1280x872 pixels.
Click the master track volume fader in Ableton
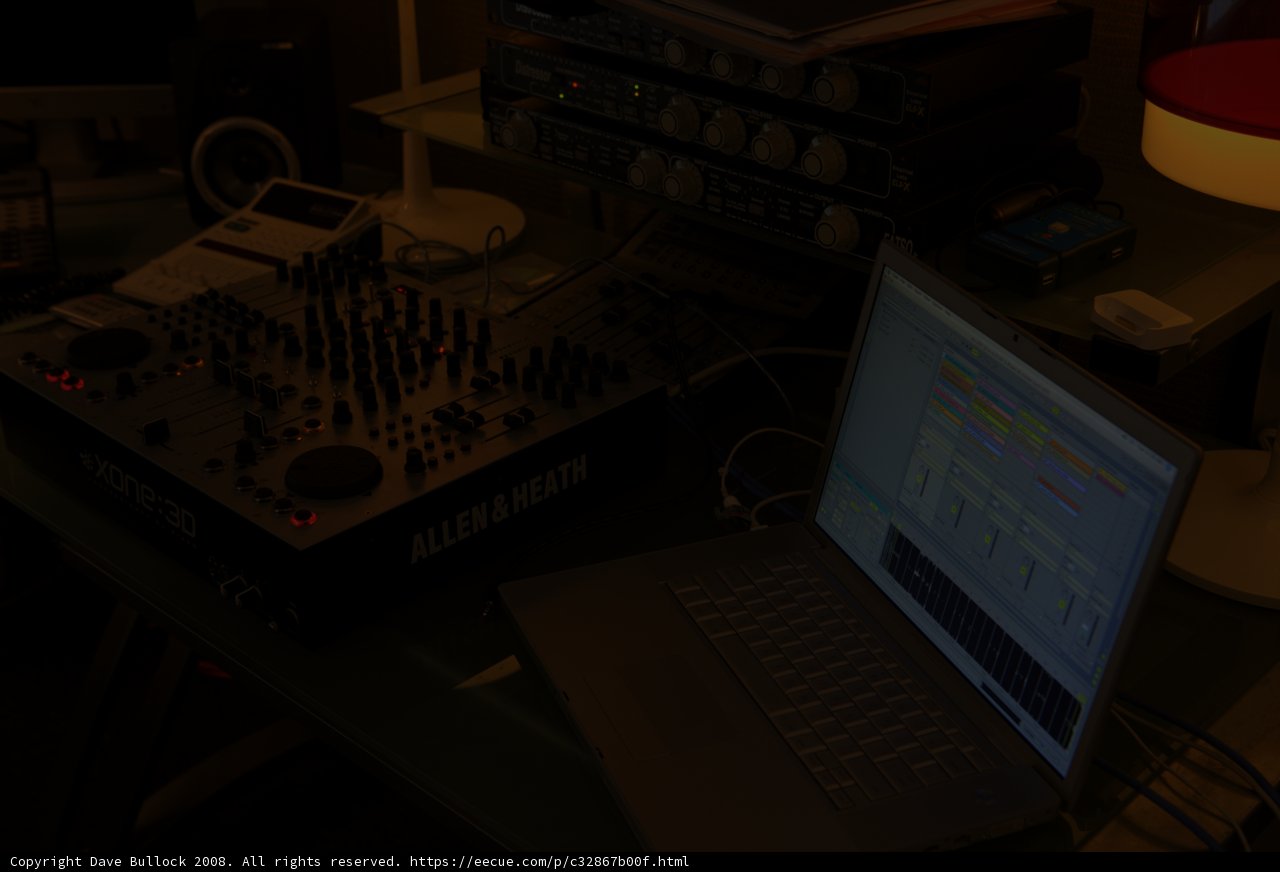tap(1092, 630)
